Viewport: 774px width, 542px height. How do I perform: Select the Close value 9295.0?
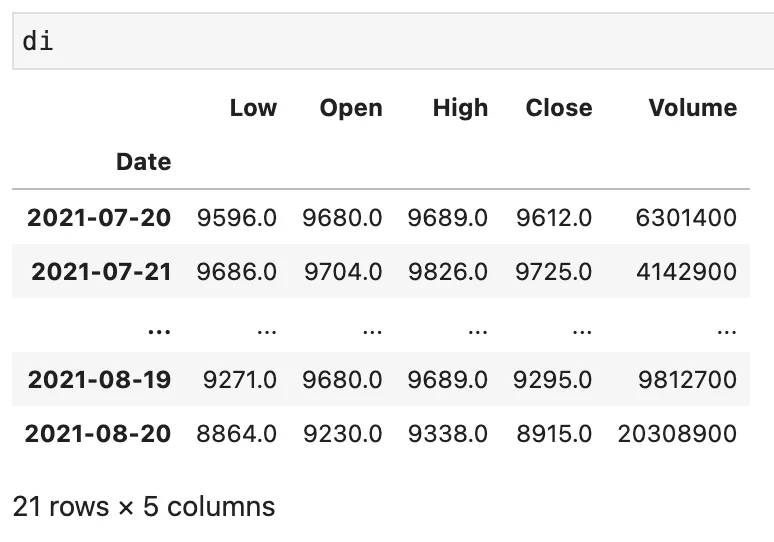pos(554,380)
